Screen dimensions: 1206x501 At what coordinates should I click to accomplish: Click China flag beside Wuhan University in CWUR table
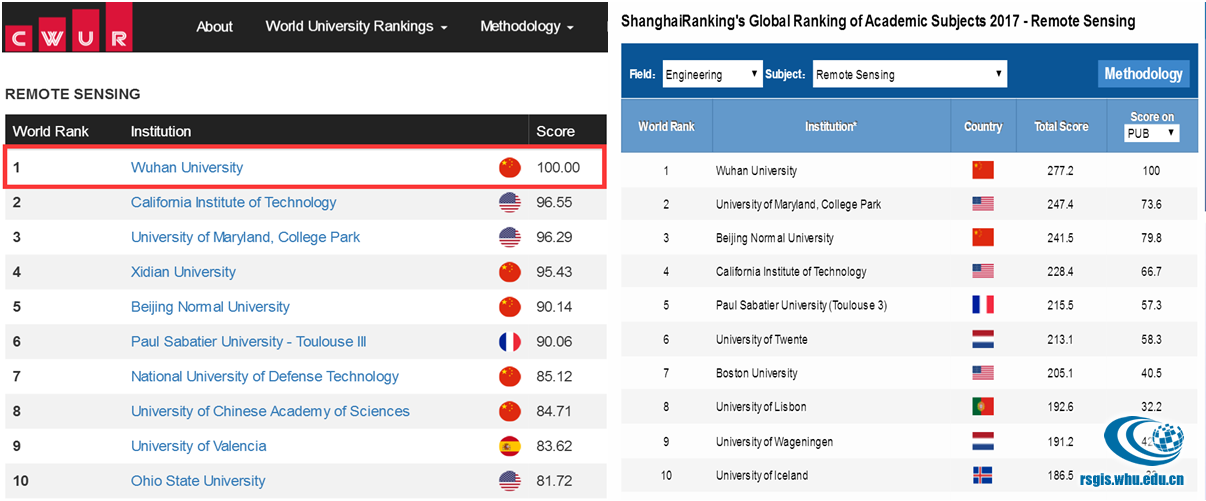coord(510,168)
